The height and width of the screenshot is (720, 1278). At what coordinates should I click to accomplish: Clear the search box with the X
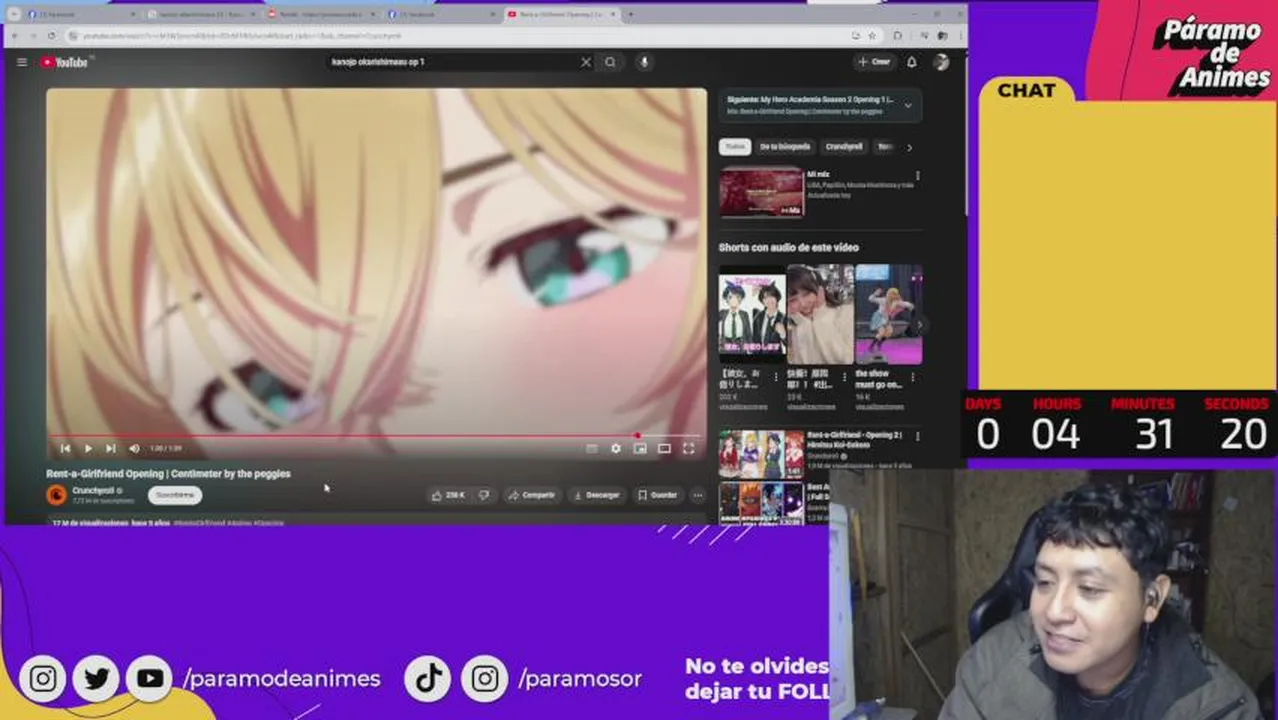coord(586,62)
